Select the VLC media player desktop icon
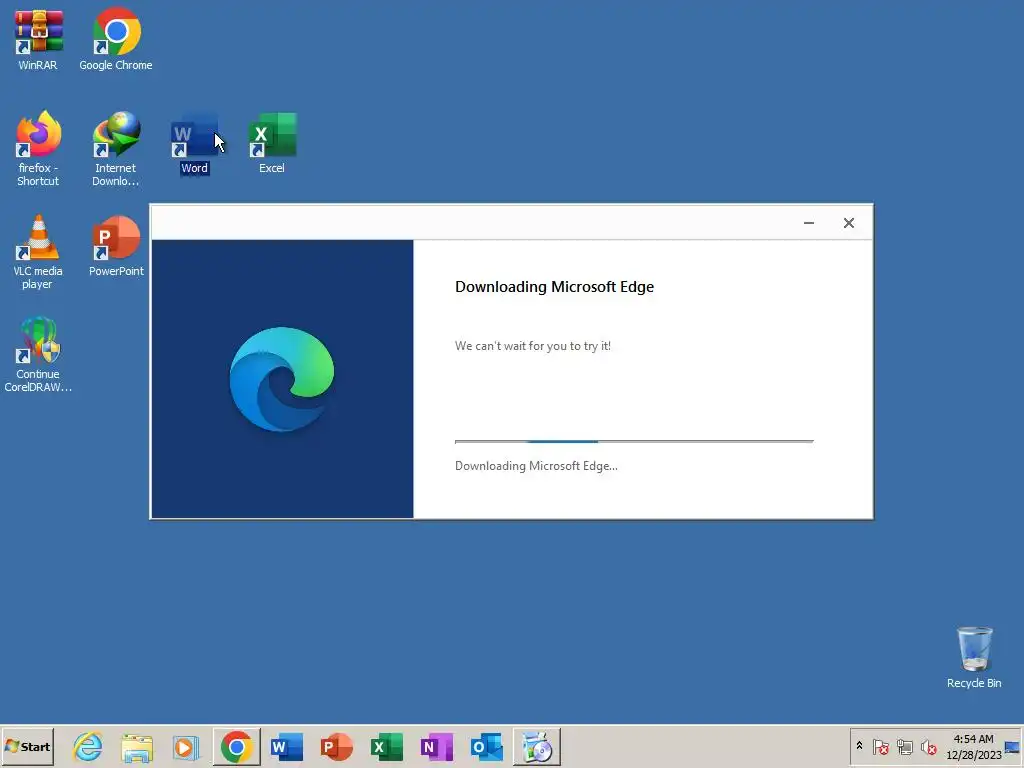The width and height of the screenshot is (1024, 768). (x=38, y=252)
